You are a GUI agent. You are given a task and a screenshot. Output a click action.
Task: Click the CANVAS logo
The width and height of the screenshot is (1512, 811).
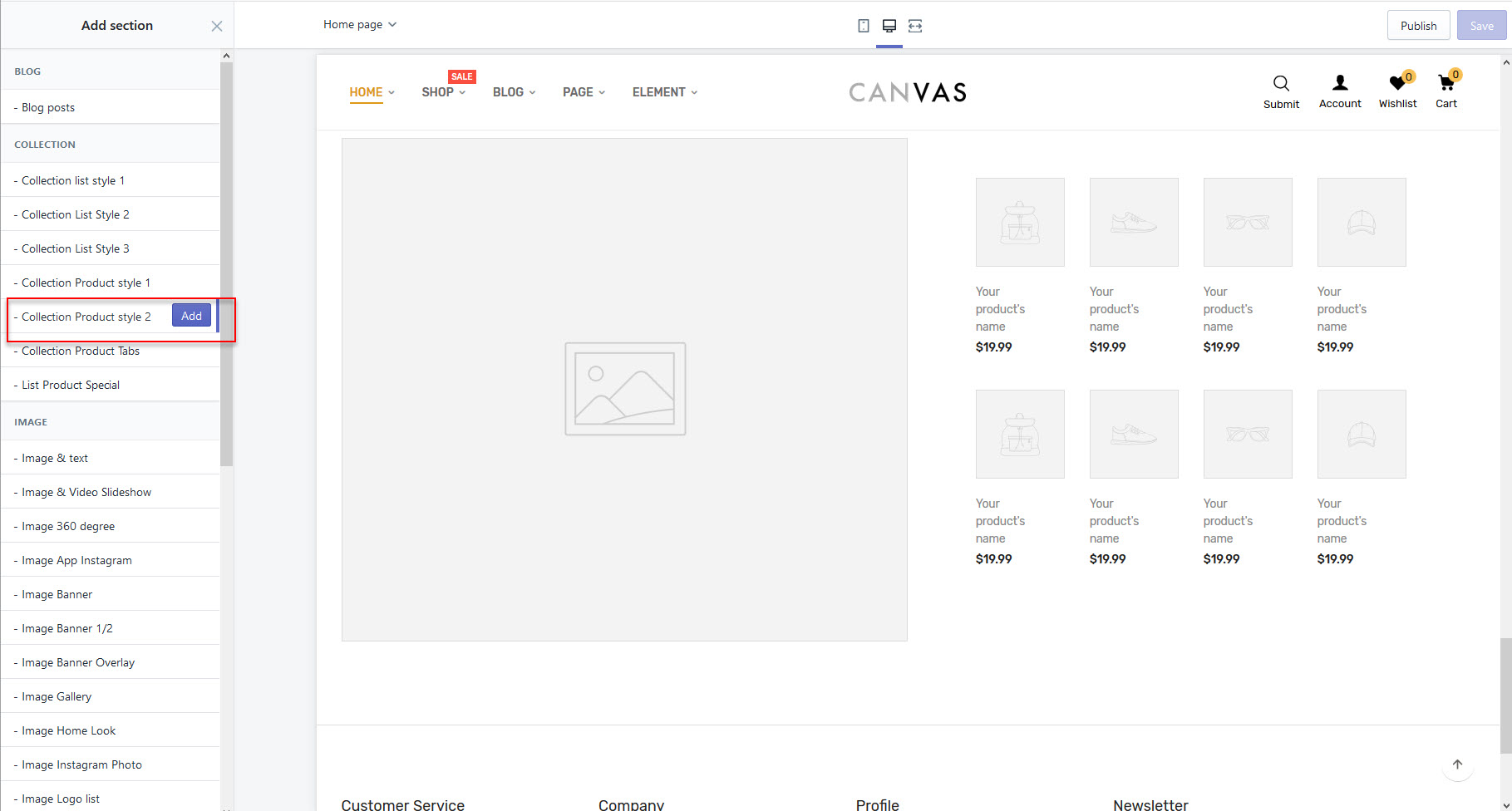[x=907, y=92]
